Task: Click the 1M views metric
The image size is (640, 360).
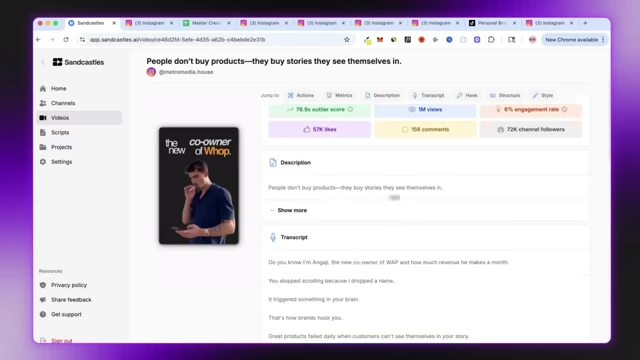Action: (x=425, y=110)
